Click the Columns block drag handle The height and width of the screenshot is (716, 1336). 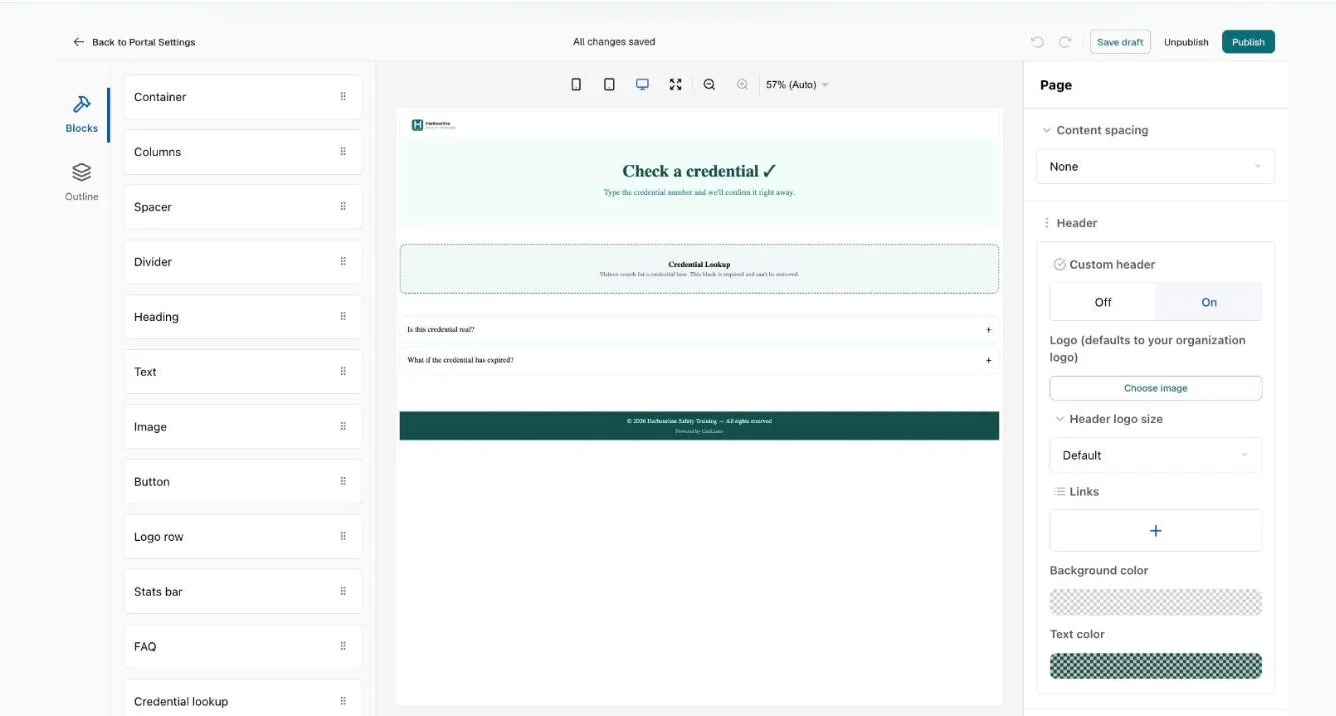343,152
